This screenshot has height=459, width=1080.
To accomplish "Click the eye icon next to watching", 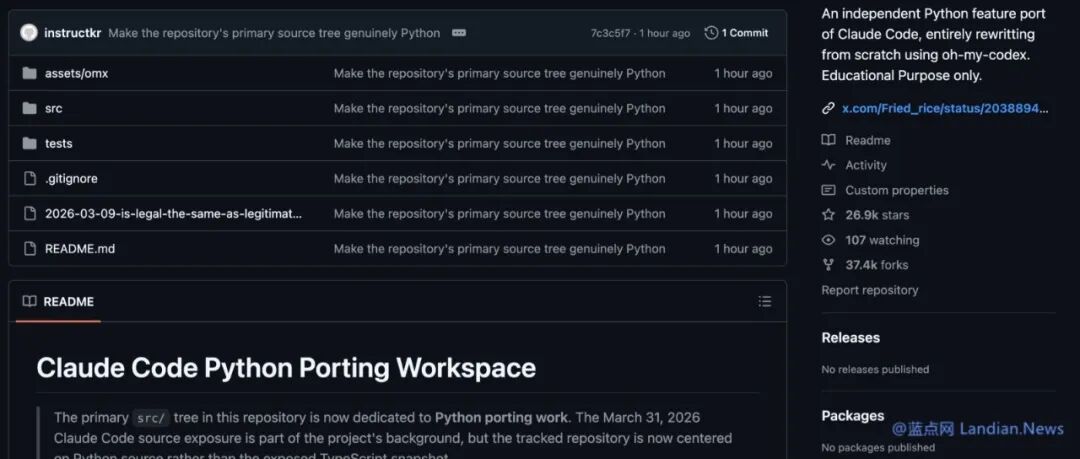I will tap(828, 240).
